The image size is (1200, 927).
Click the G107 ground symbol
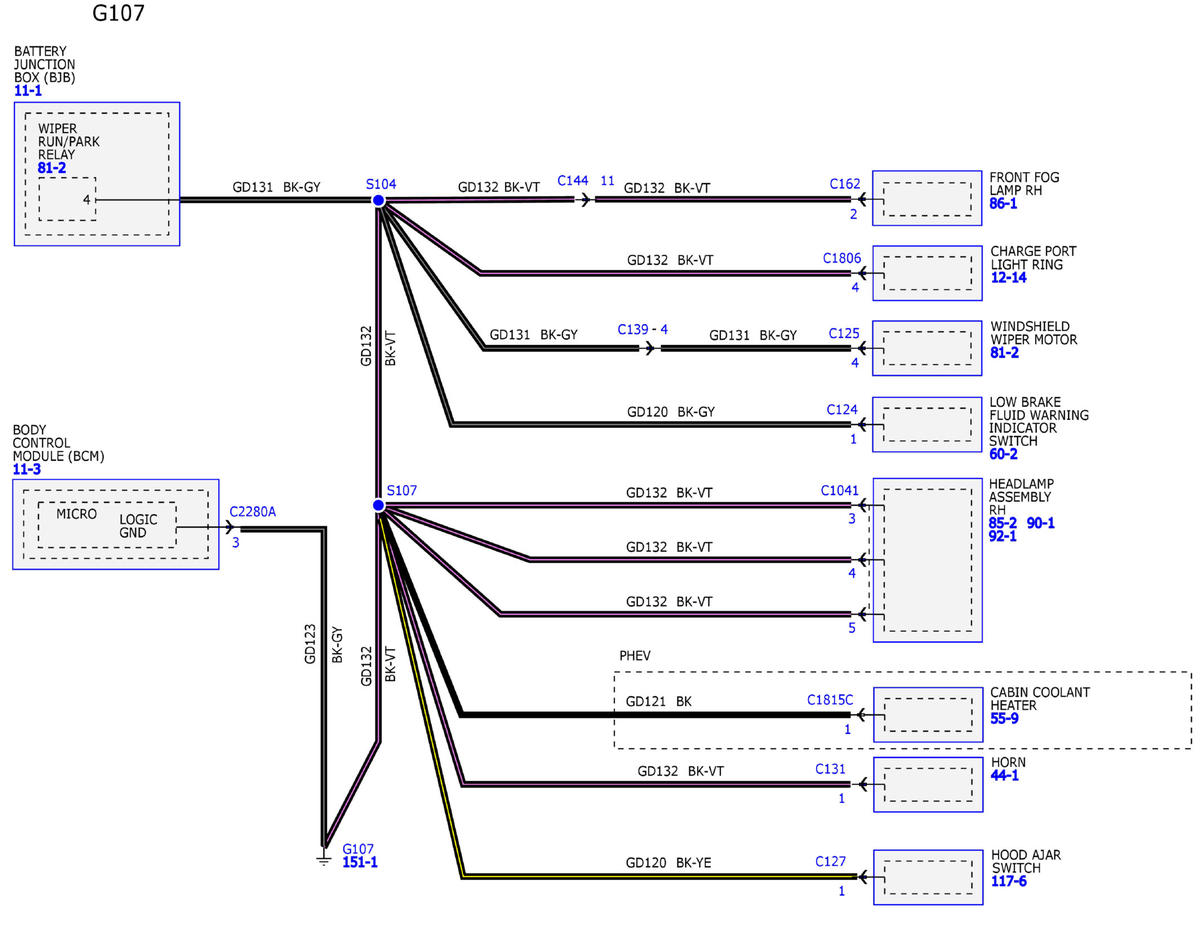(x=323, y=857)
